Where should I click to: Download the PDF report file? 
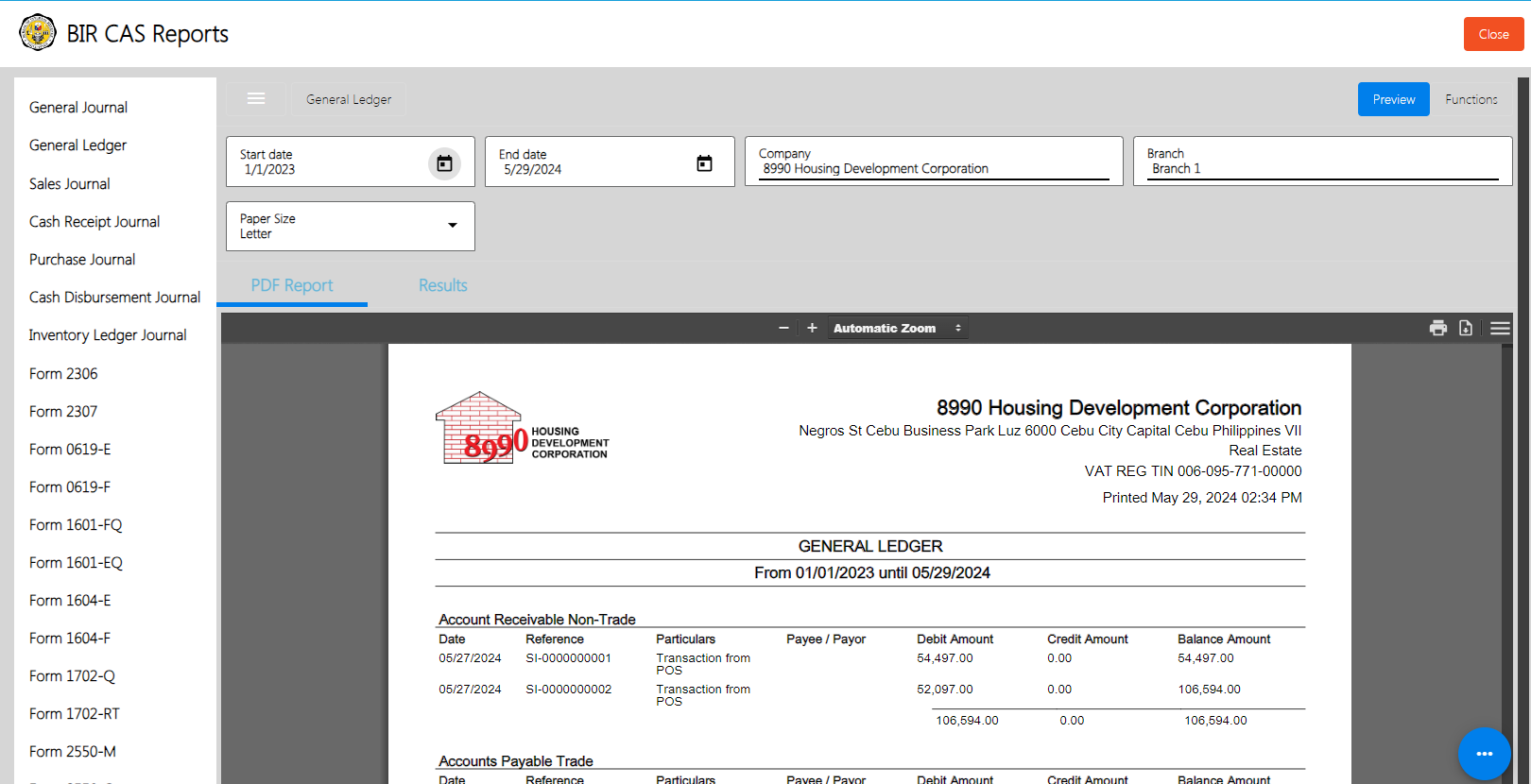pyautogui.click(x=1466, y=328)
